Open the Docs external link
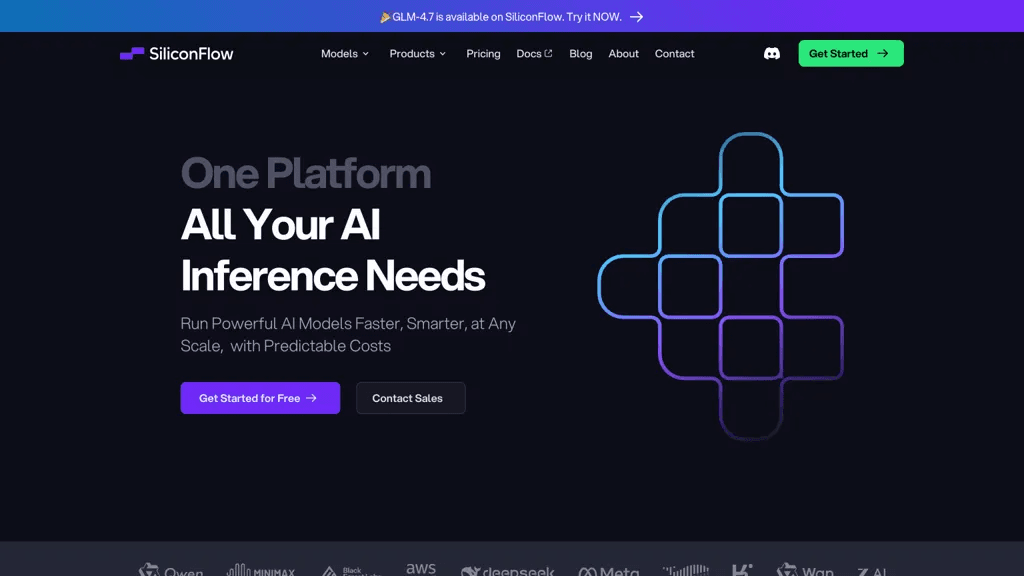The image size is (1024, 576). (x=534, y=54)
